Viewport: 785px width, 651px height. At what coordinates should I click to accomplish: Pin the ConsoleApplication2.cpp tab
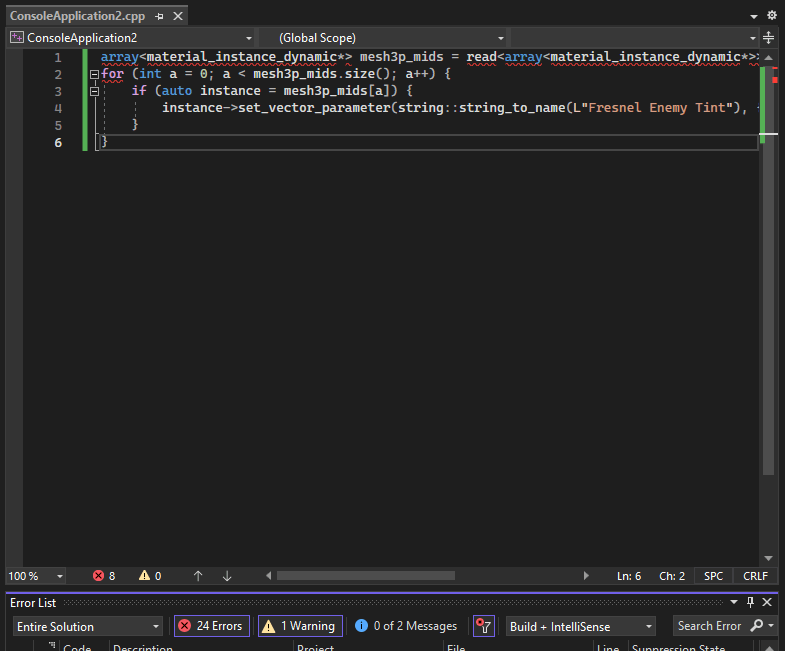pos(159,16)
